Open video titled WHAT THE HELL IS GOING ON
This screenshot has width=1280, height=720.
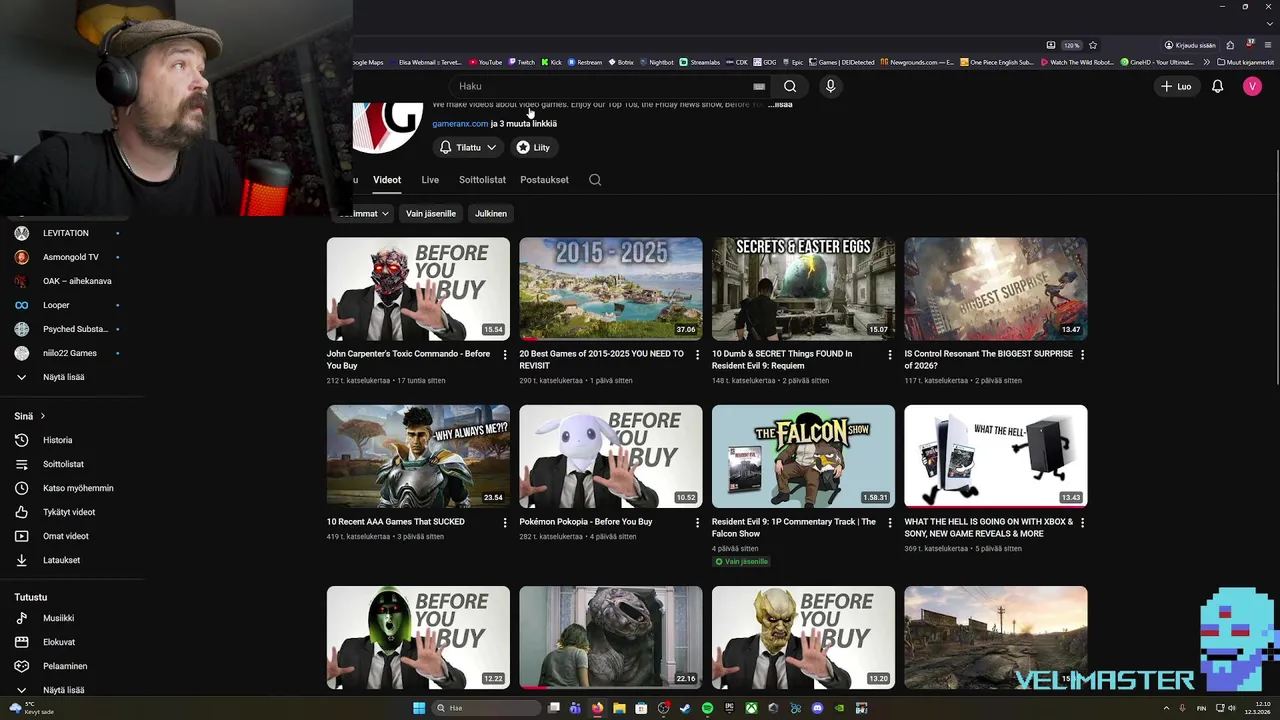[x=988, y=527]
